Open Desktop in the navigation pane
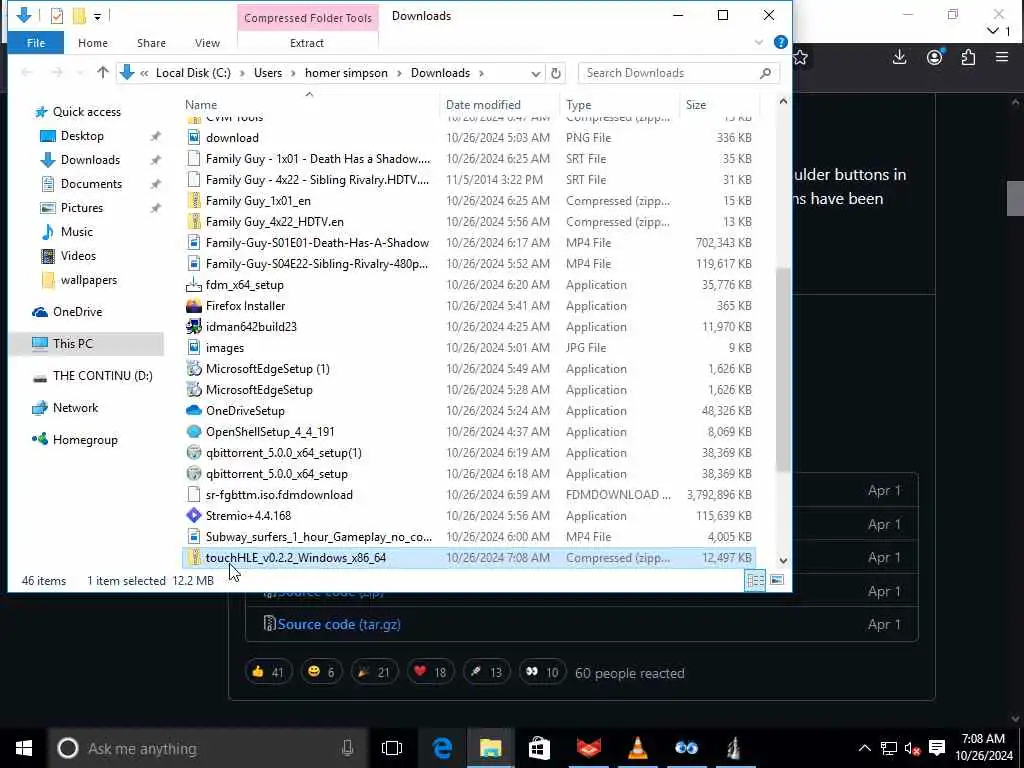The image size is (1024, 768). (x=82, y=136)
